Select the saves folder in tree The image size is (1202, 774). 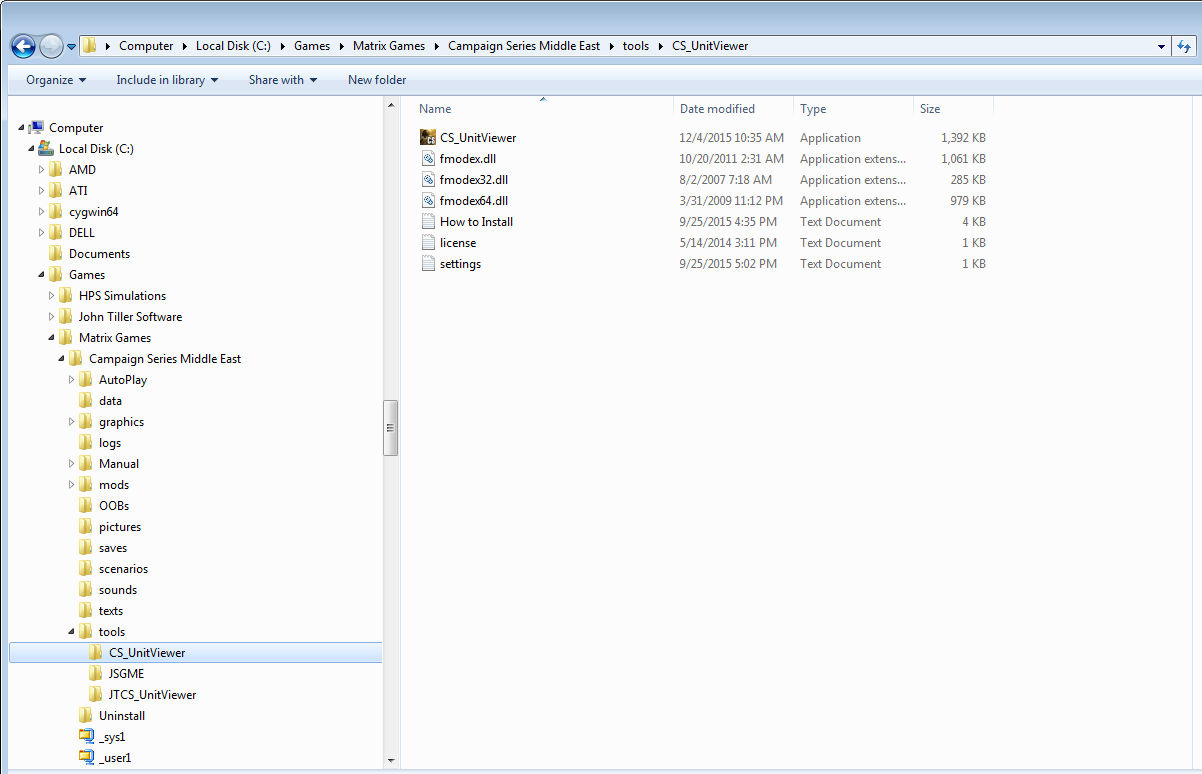113,548
